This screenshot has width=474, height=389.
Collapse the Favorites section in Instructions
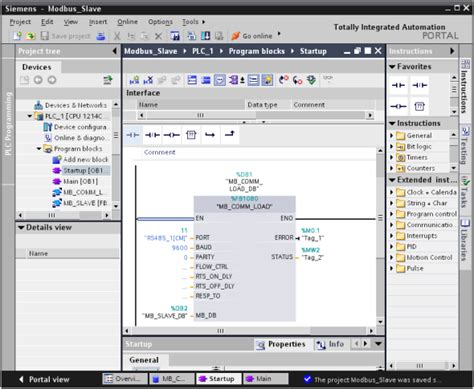click(392, 67)
